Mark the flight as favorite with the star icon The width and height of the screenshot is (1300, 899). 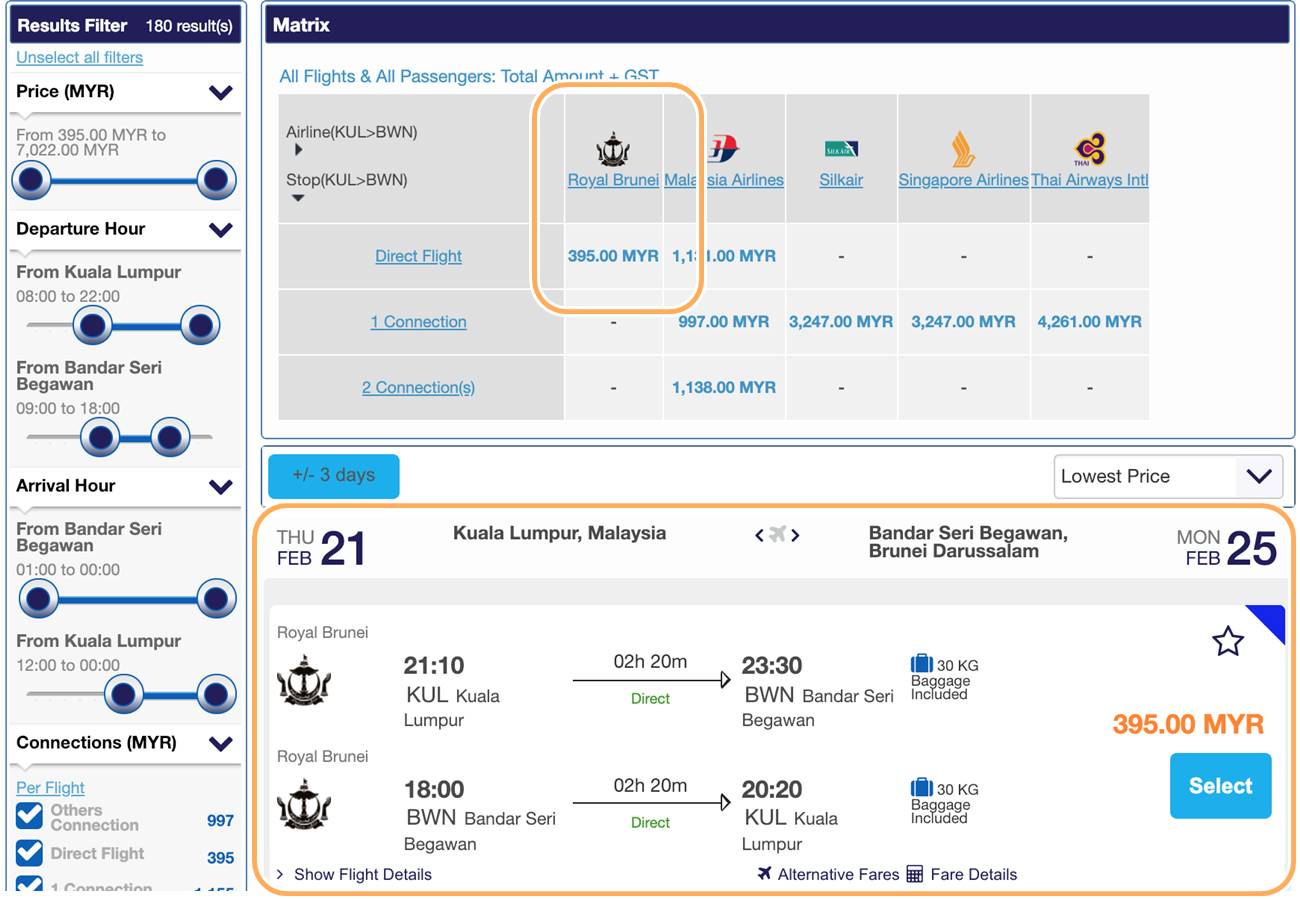click(x=1228, y=641)
